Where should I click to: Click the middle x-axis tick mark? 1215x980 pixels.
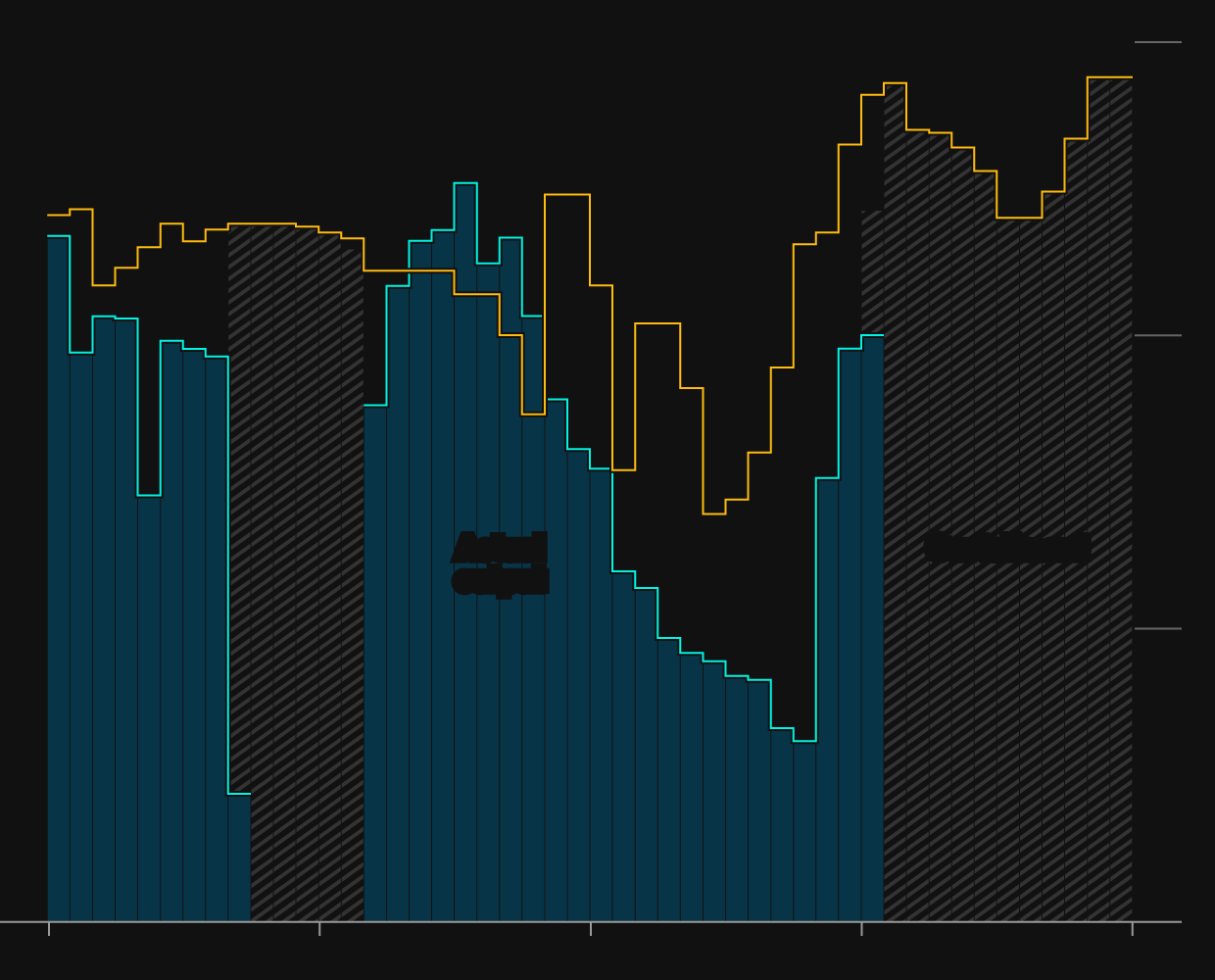pyautogui.click(x=591, y=928)
